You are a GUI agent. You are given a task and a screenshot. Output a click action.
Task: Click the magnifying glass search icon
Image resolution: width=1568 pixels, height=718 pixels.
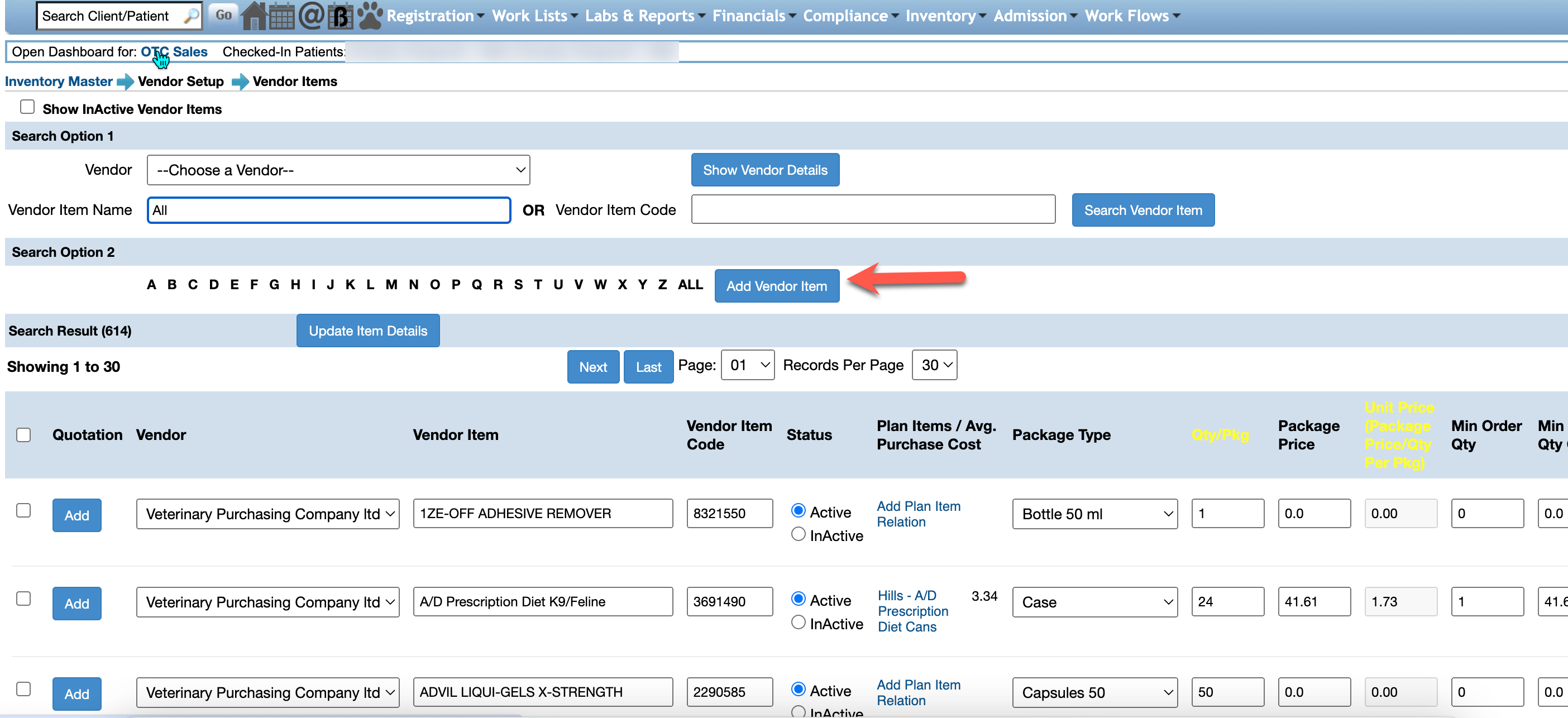192,15
